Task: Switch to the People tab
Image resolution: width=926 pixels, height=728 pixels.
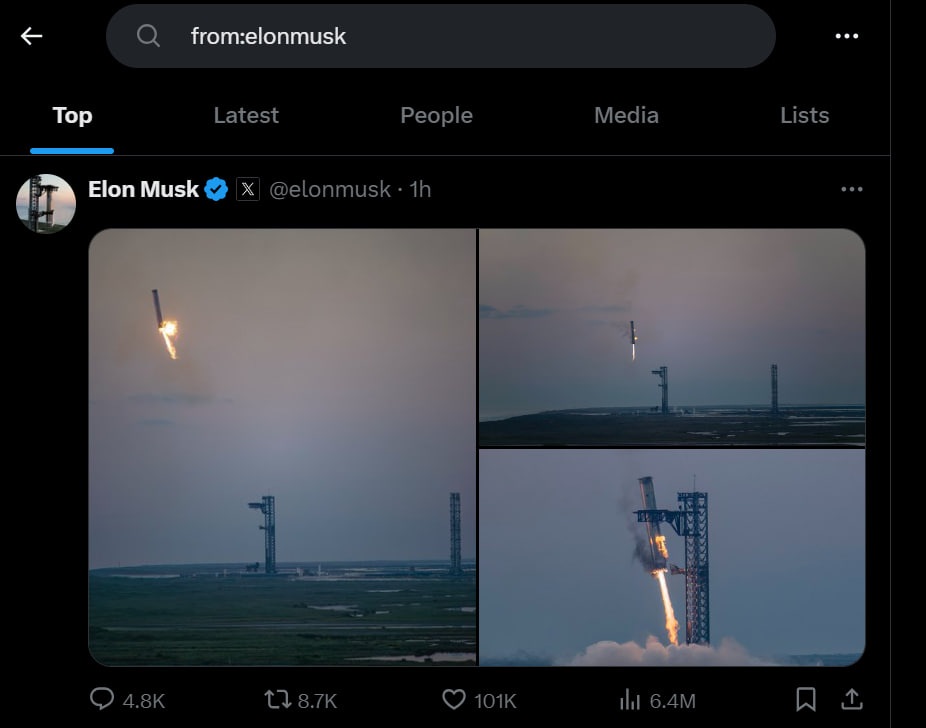Action: 436,115
